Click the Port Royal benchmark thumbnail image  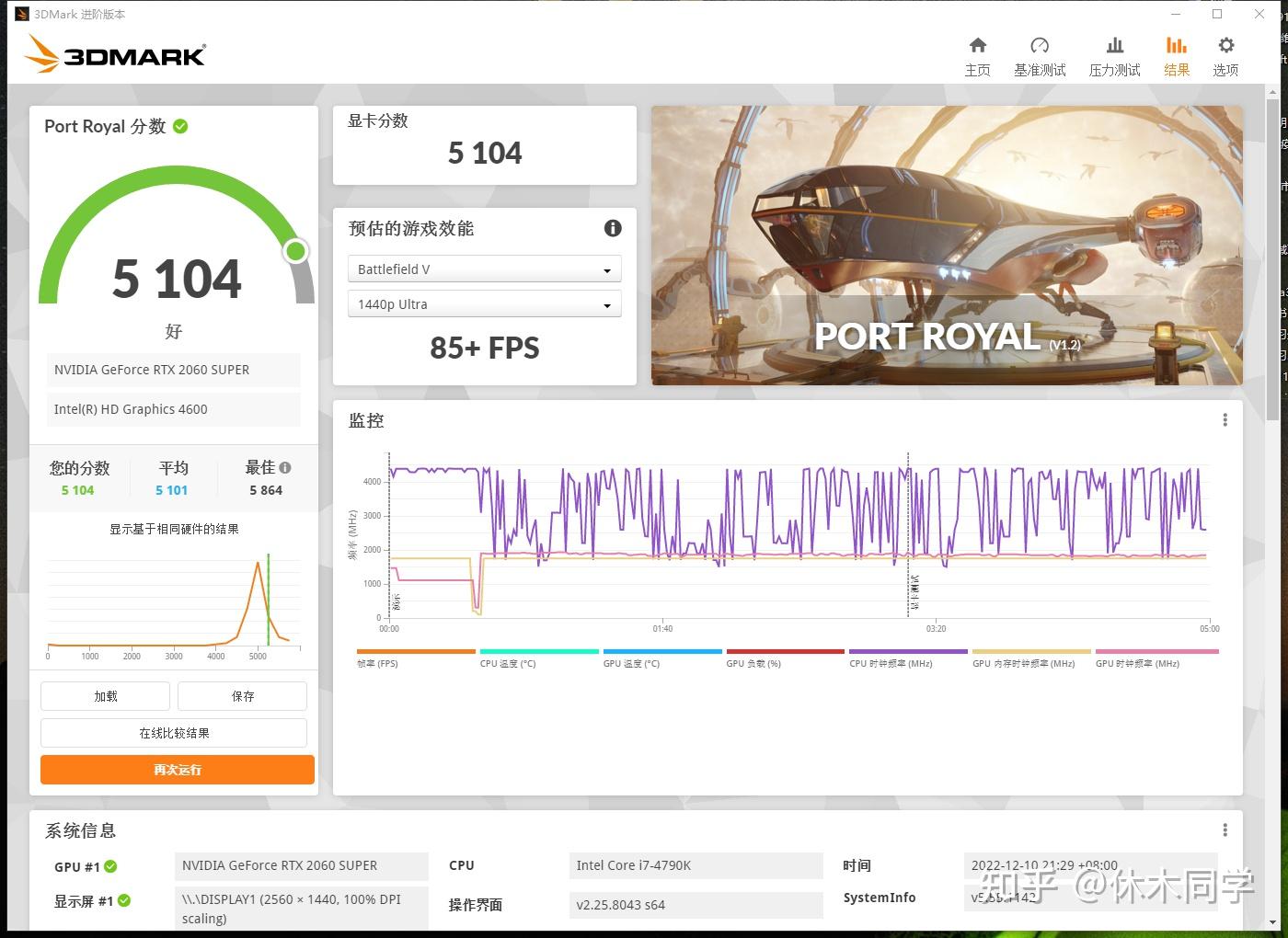[x=947, y=246]
